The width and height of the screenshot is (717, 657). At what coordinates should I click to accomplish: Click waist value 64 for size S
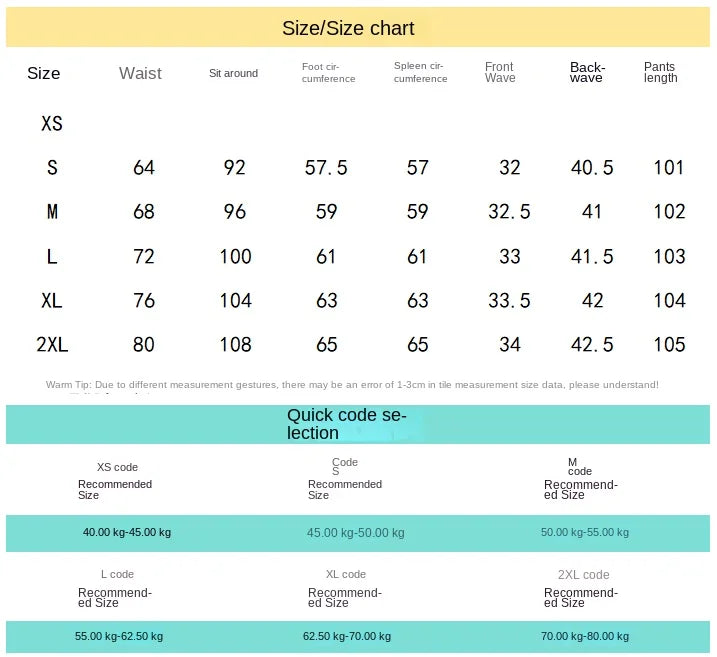(x=144, y=167)
